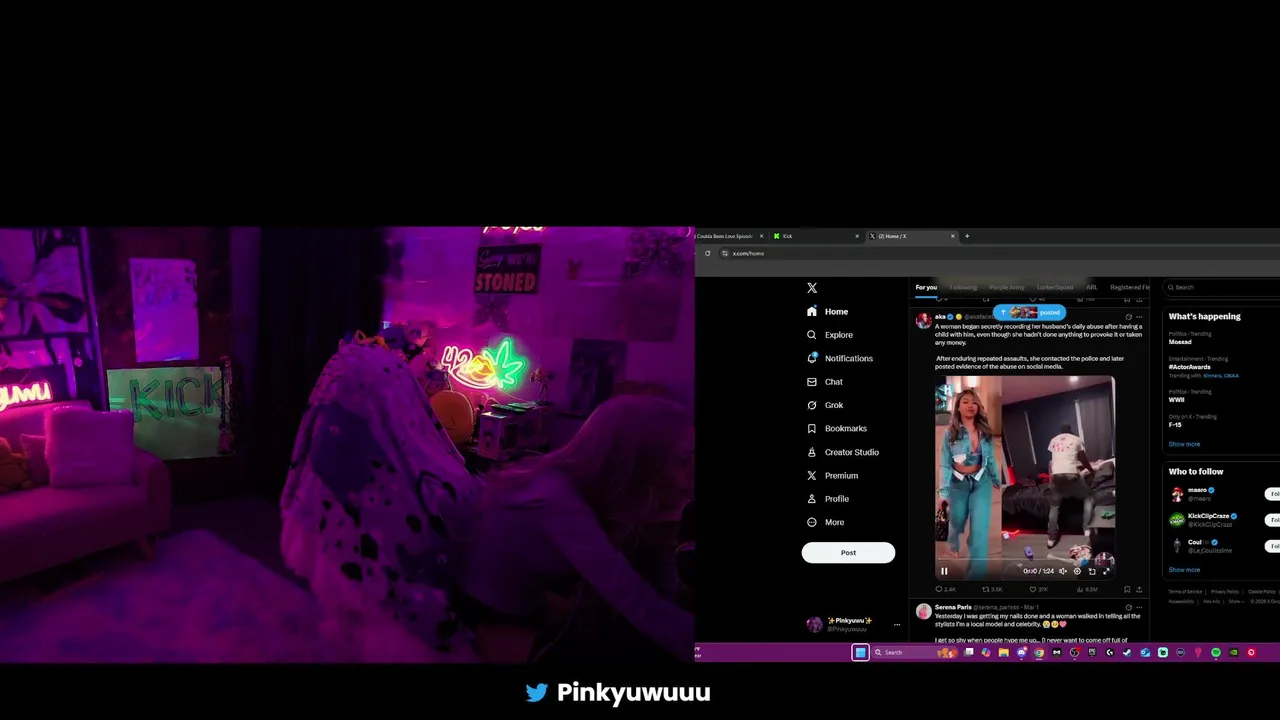Open Google Chrome from the taskbar

pos(1039,653)
